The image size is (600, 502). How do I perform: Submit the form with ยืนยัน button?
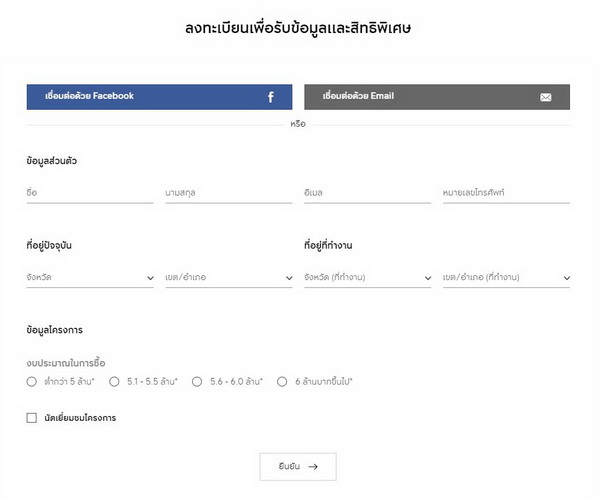tap(298, 466)
